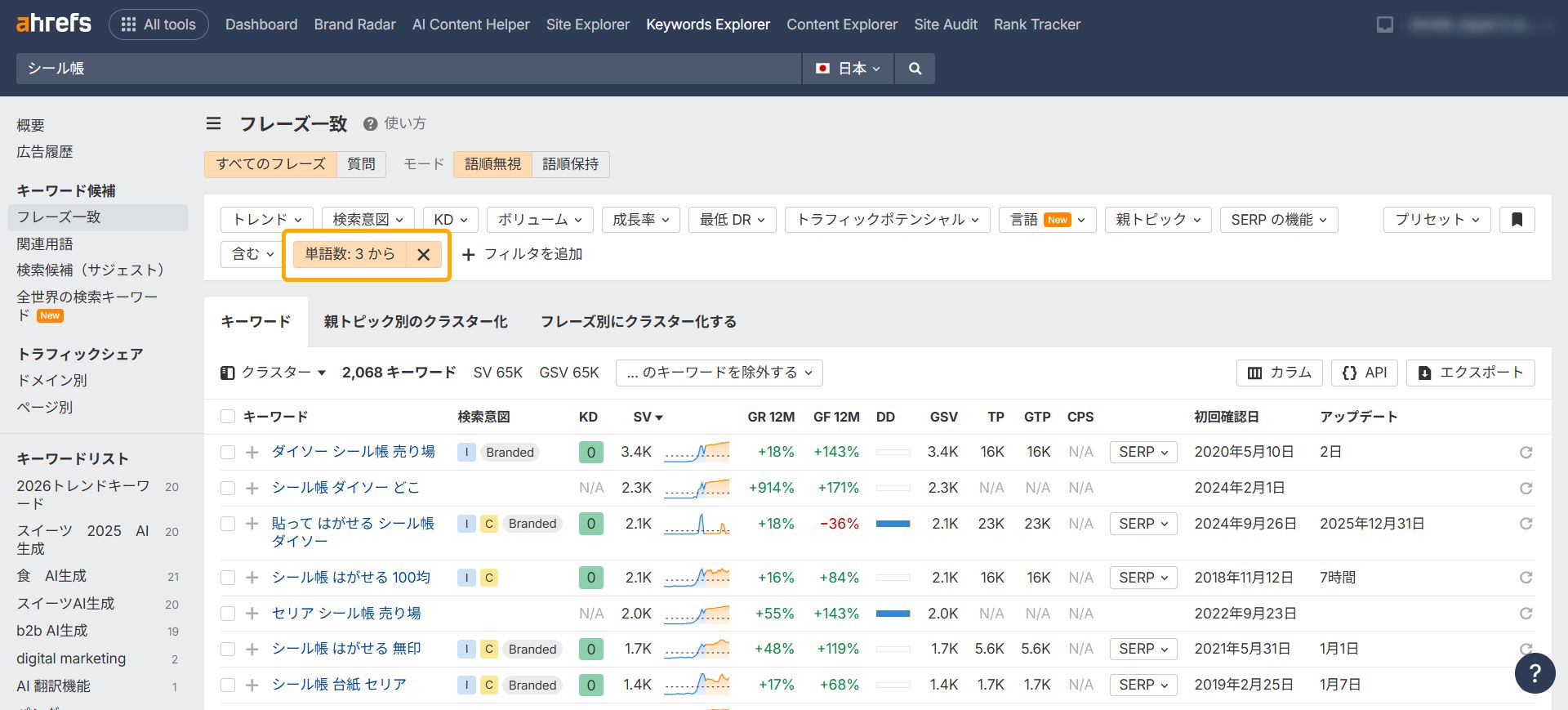This screenshot has width=1568, height=710.
Task: Click the シール帳 keyword search field
Action: 408,69
